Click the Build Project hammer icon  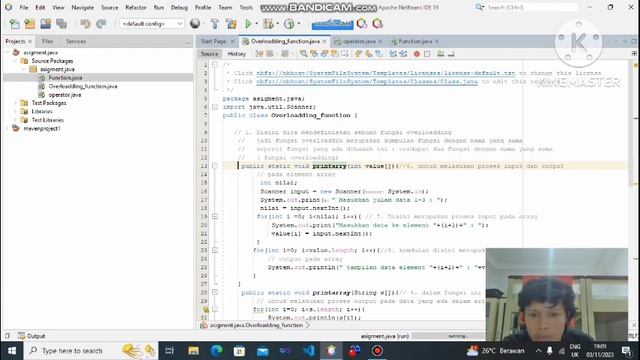tap(215, 24)
